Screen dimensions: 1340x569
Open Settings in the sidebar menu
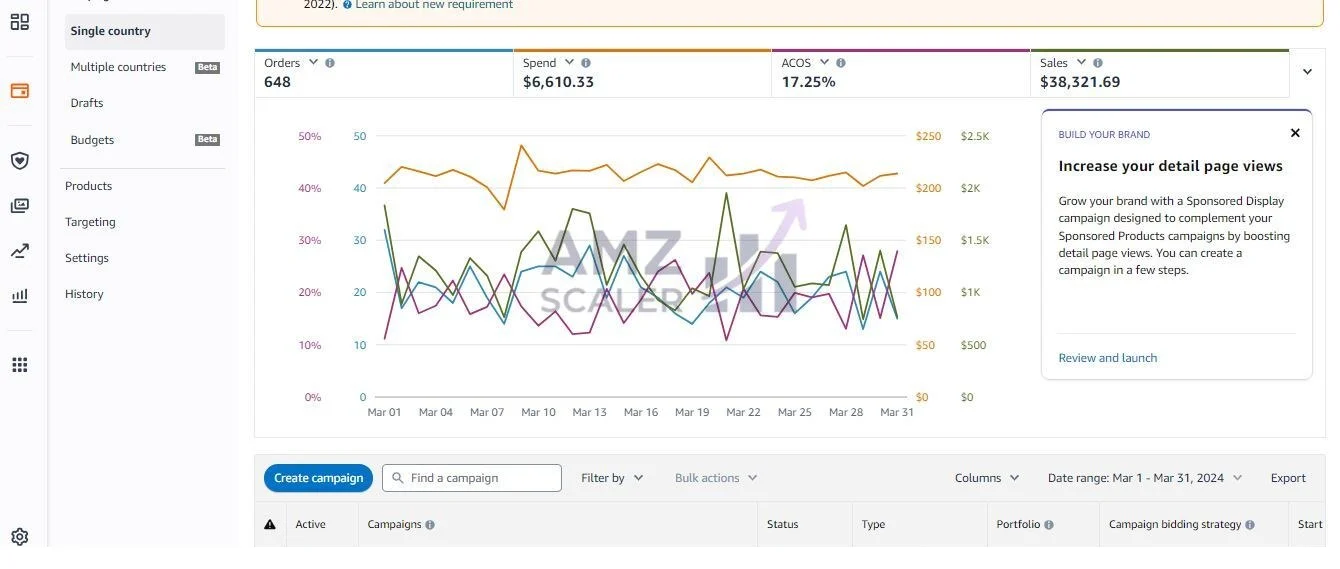tap(87, 258)
